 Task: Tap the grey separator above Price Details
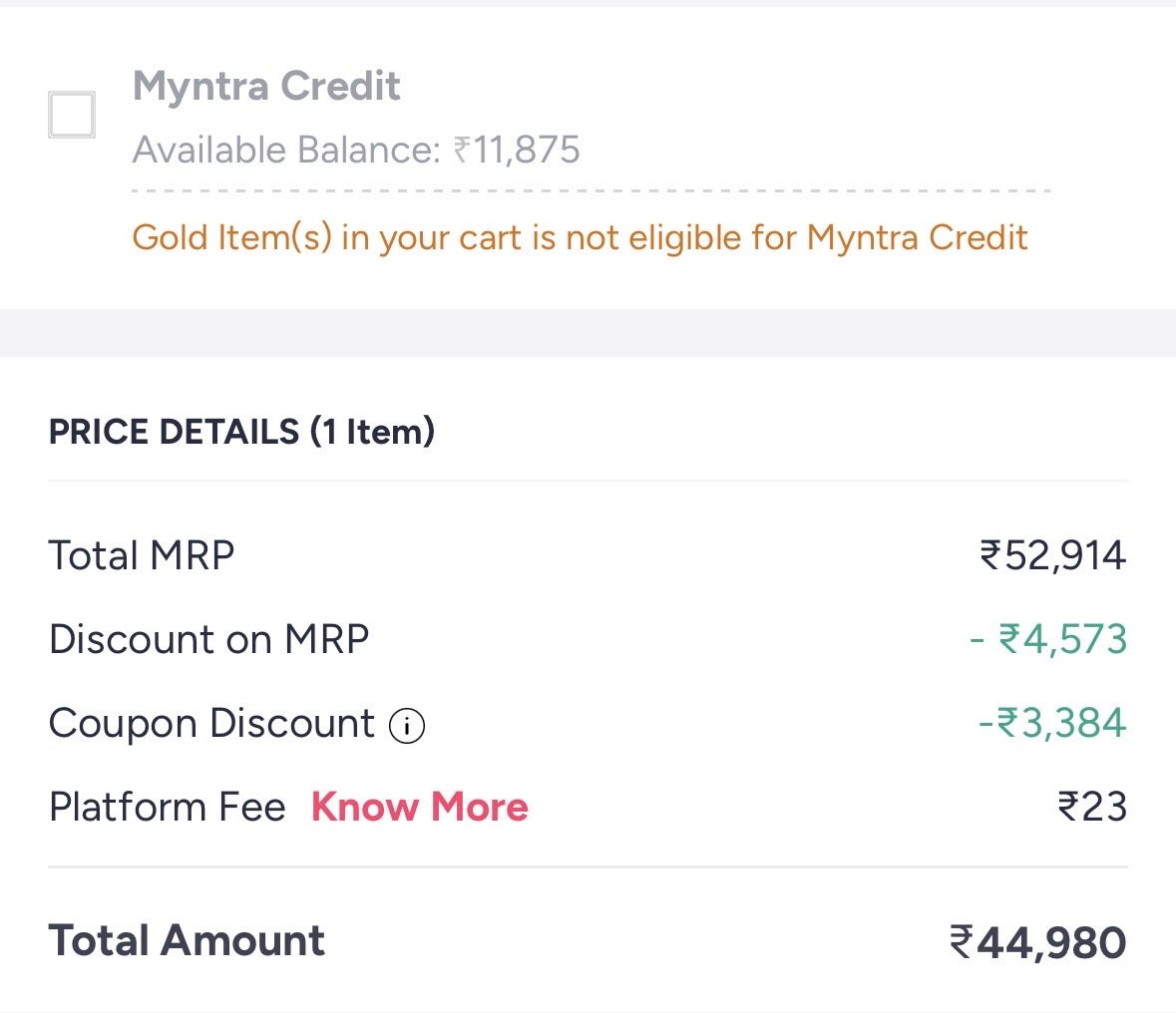(588, 333)
